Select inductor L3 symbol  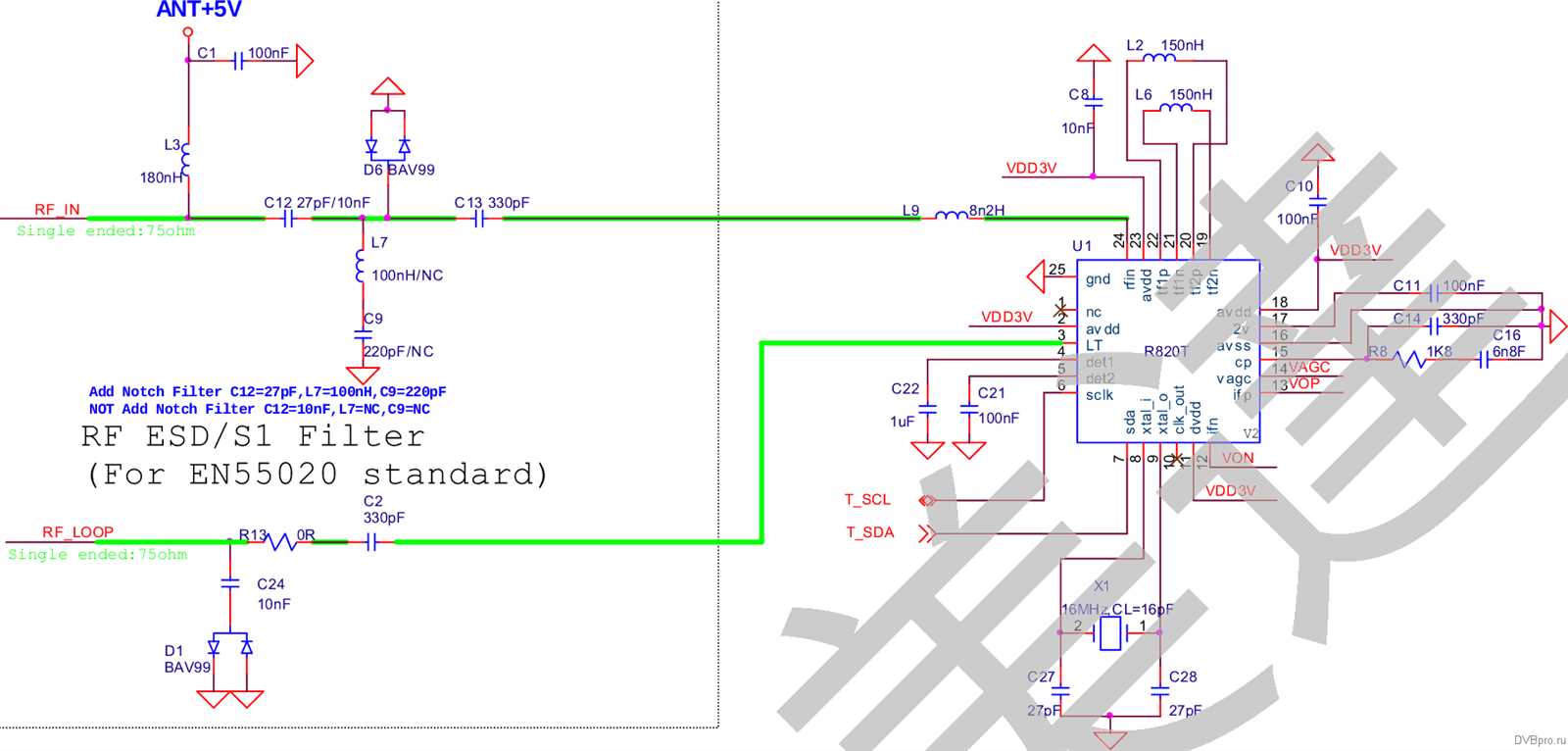coord(185,162)
